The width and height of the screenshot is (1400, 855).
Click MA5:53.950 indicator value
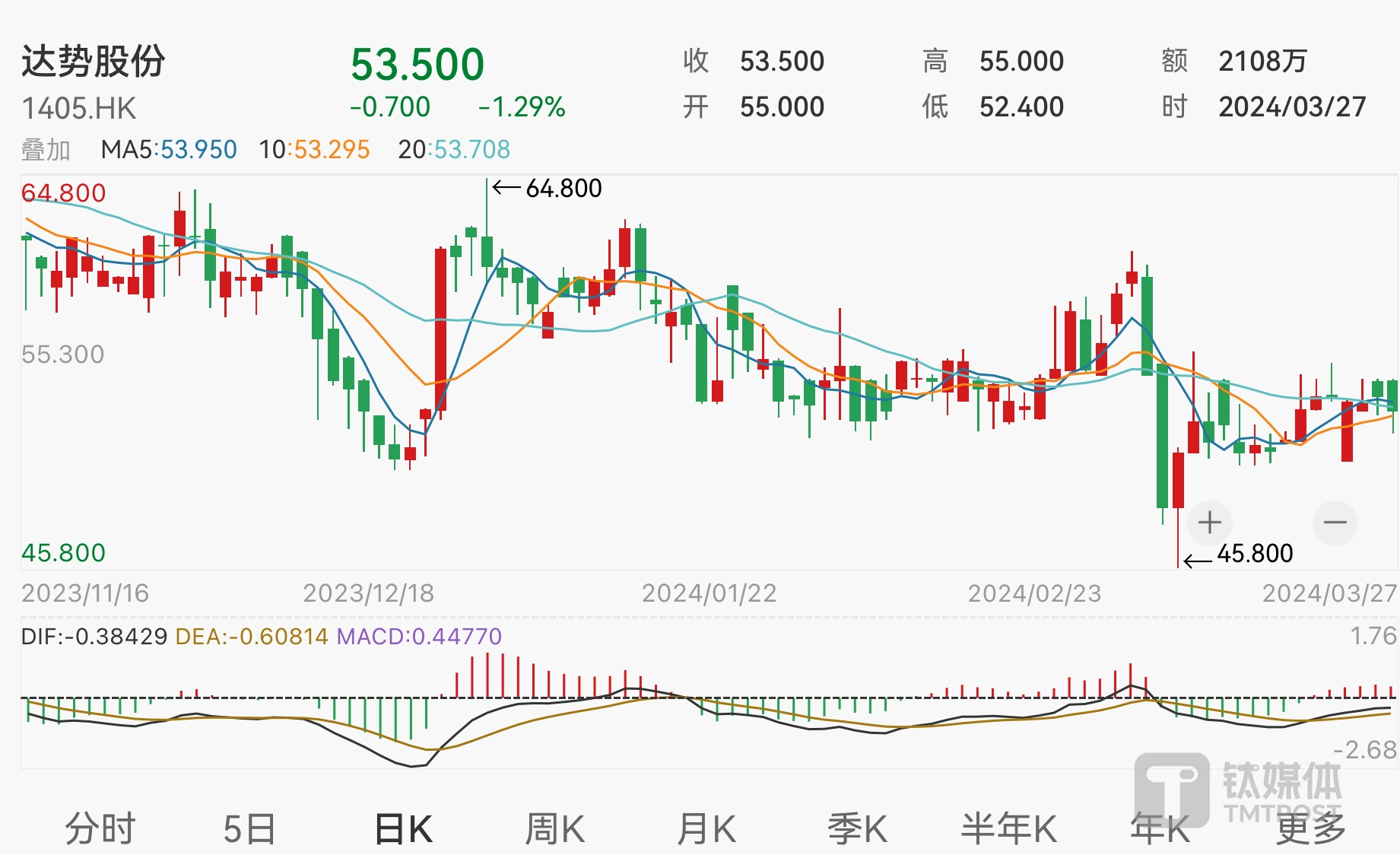pyautogui.click(x=169, y=149)
